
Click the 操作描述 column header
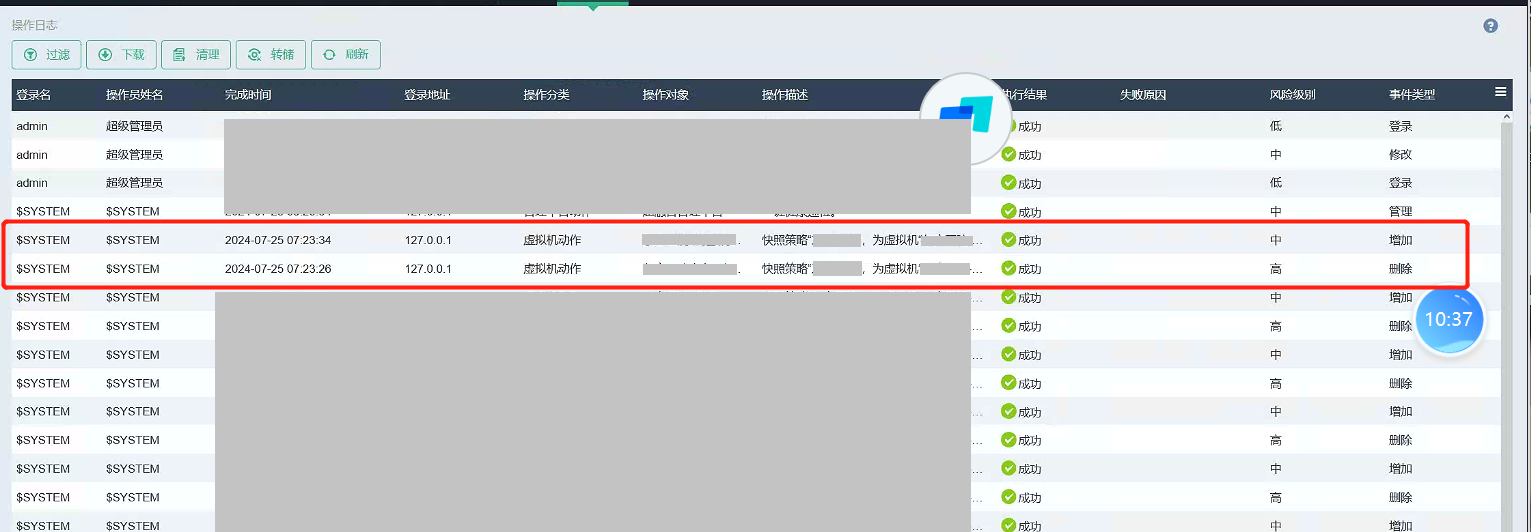[784, 95]
